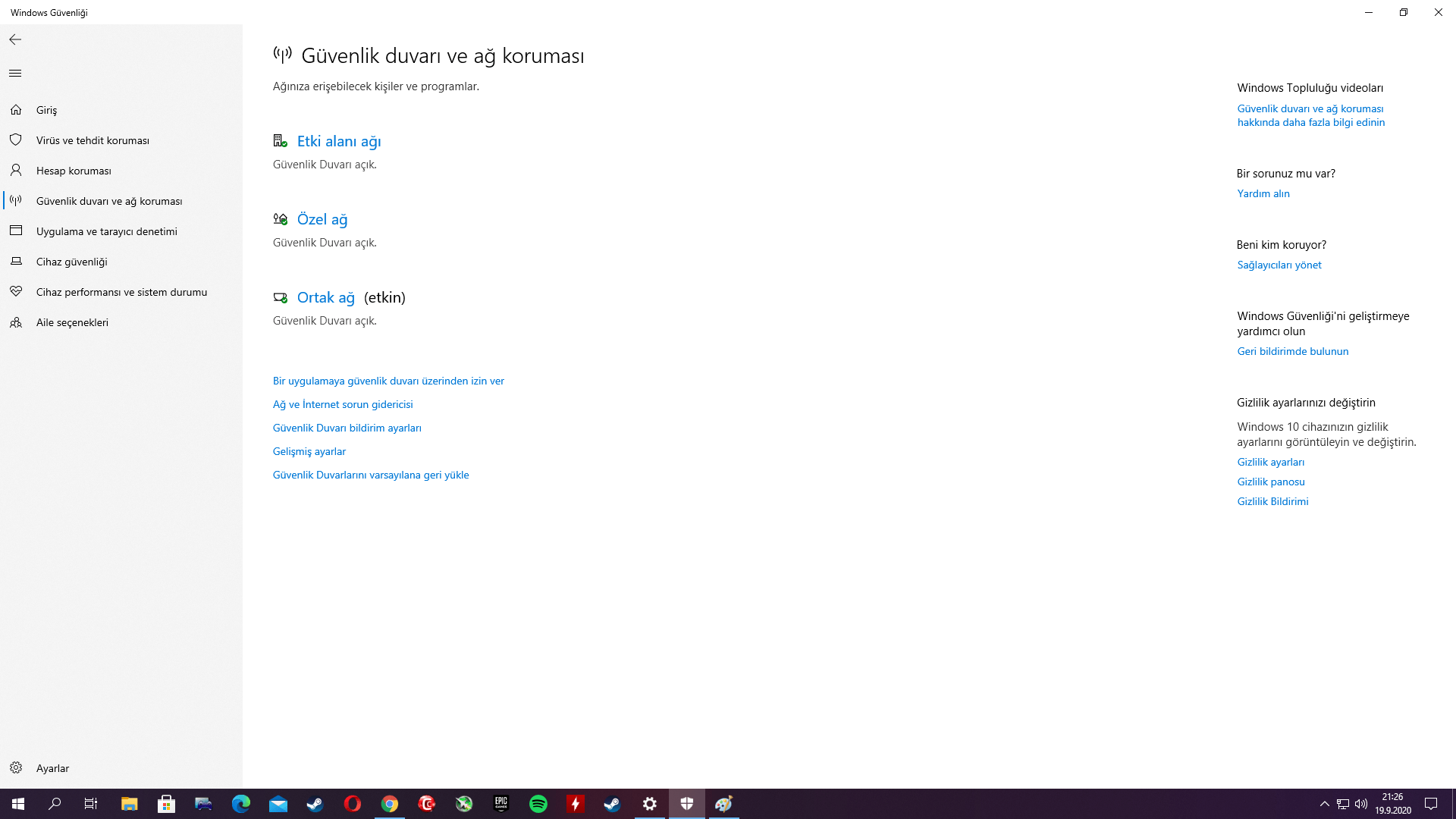
Task: Click Sağlayıcıları yönet link
Action: coord(1279,265)
